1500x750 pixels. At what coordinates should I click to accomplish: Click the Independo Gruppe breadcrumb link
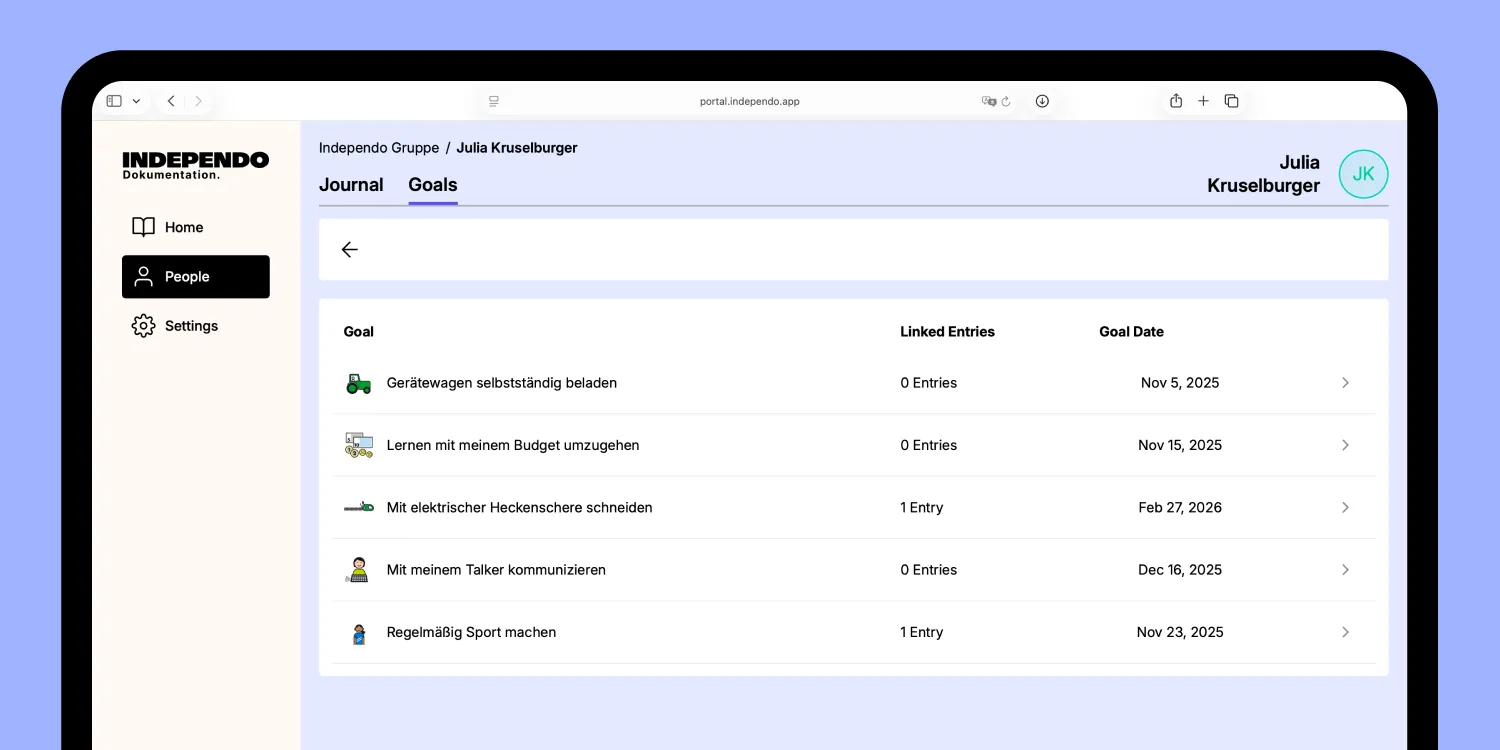(379, 148)
